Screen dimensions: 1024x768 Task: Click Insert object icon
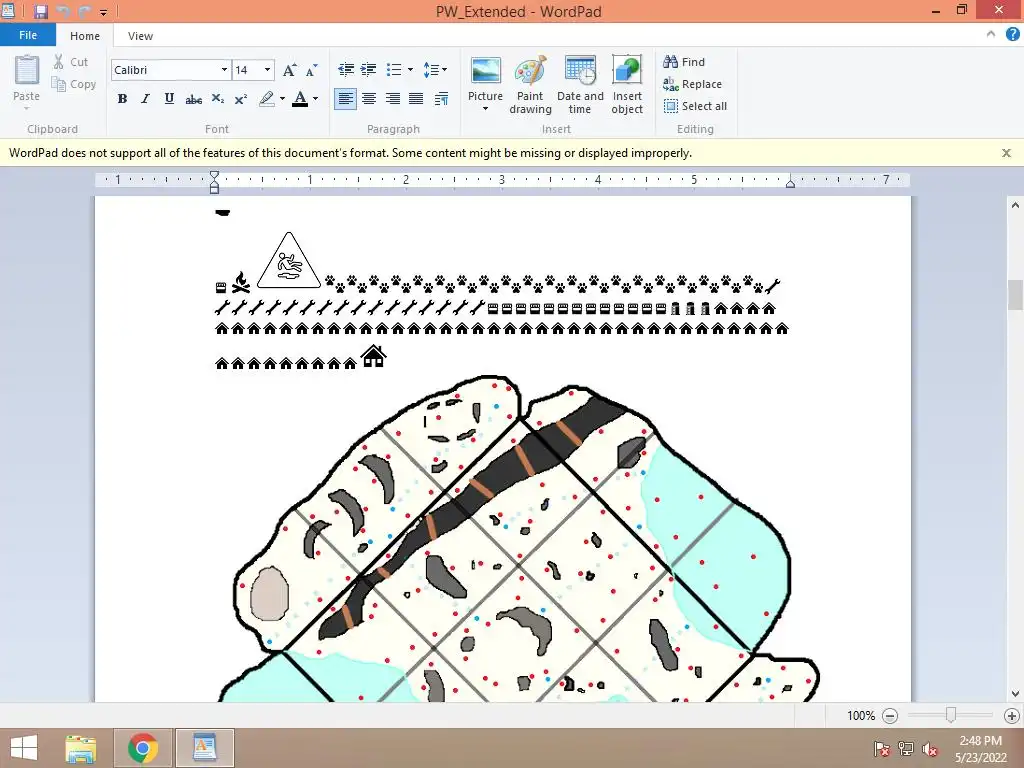(627, 71)
